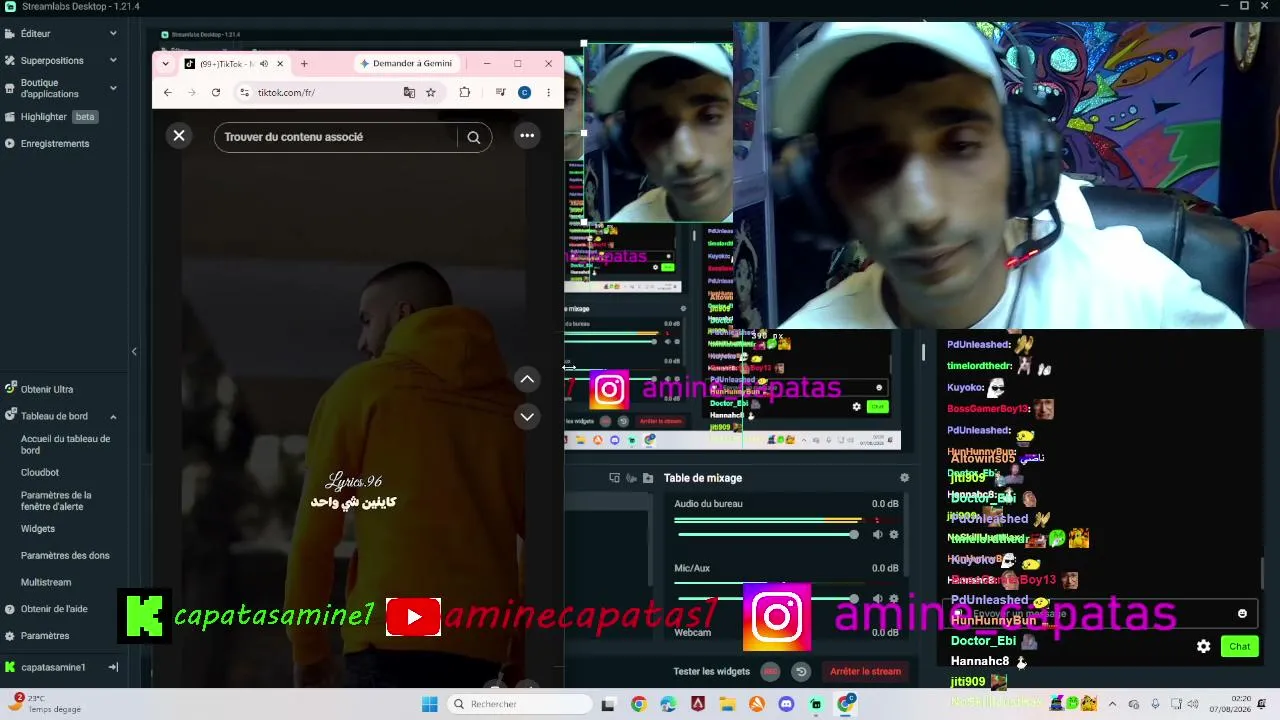
Task: Adjust the Audio du bureau volume slider
Action: (766, 534)
